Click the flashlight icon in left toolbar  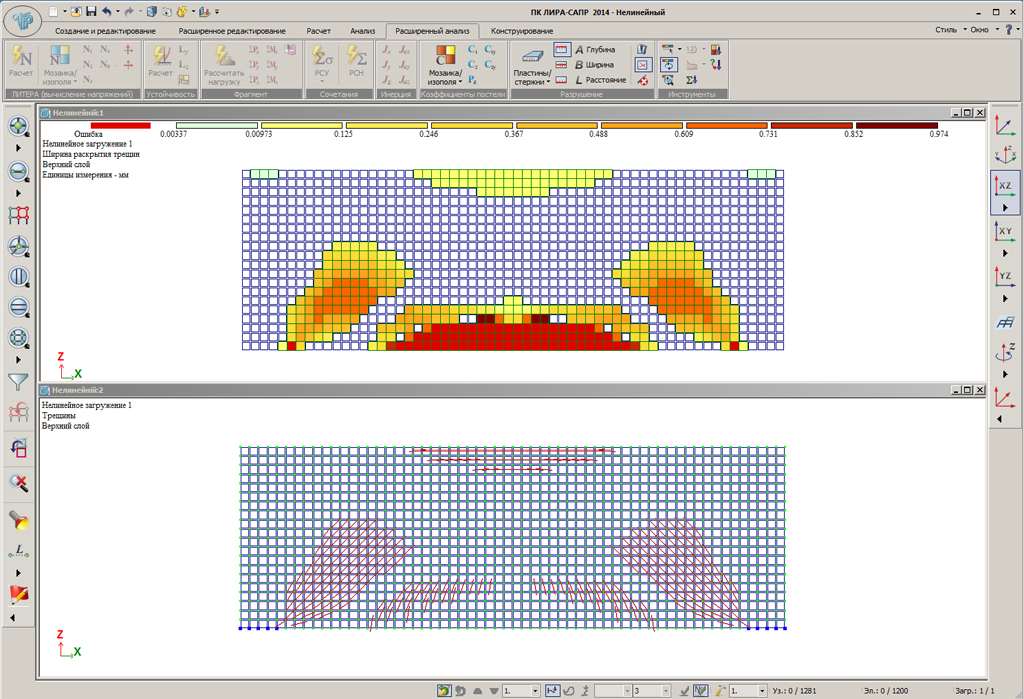pos(18,518)
